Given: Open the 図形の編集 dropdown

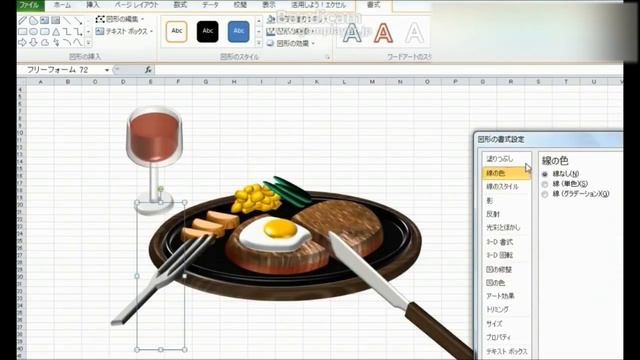Looking at the screenshot, I should pyautogui.click(x=142, y=19).
